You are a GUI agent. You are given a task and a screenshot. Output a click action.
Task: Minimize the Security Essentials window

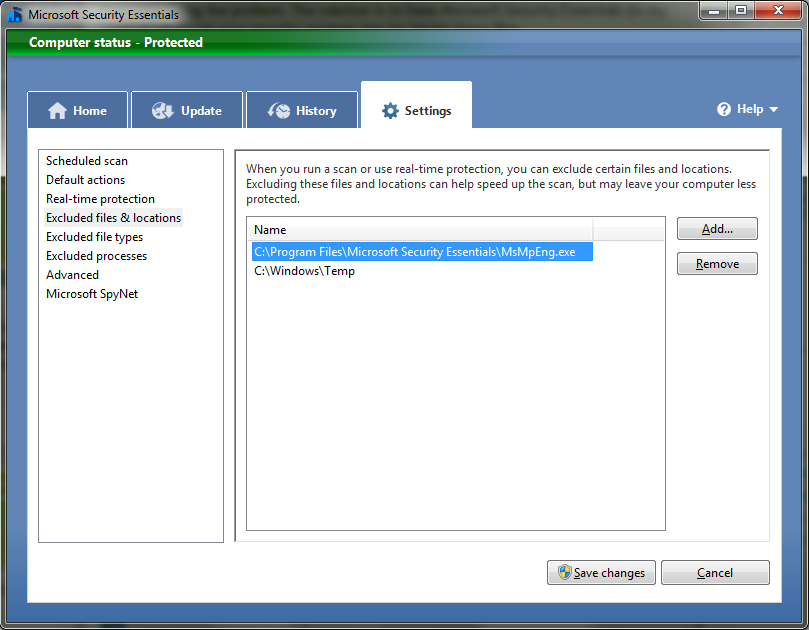(714, 11)
